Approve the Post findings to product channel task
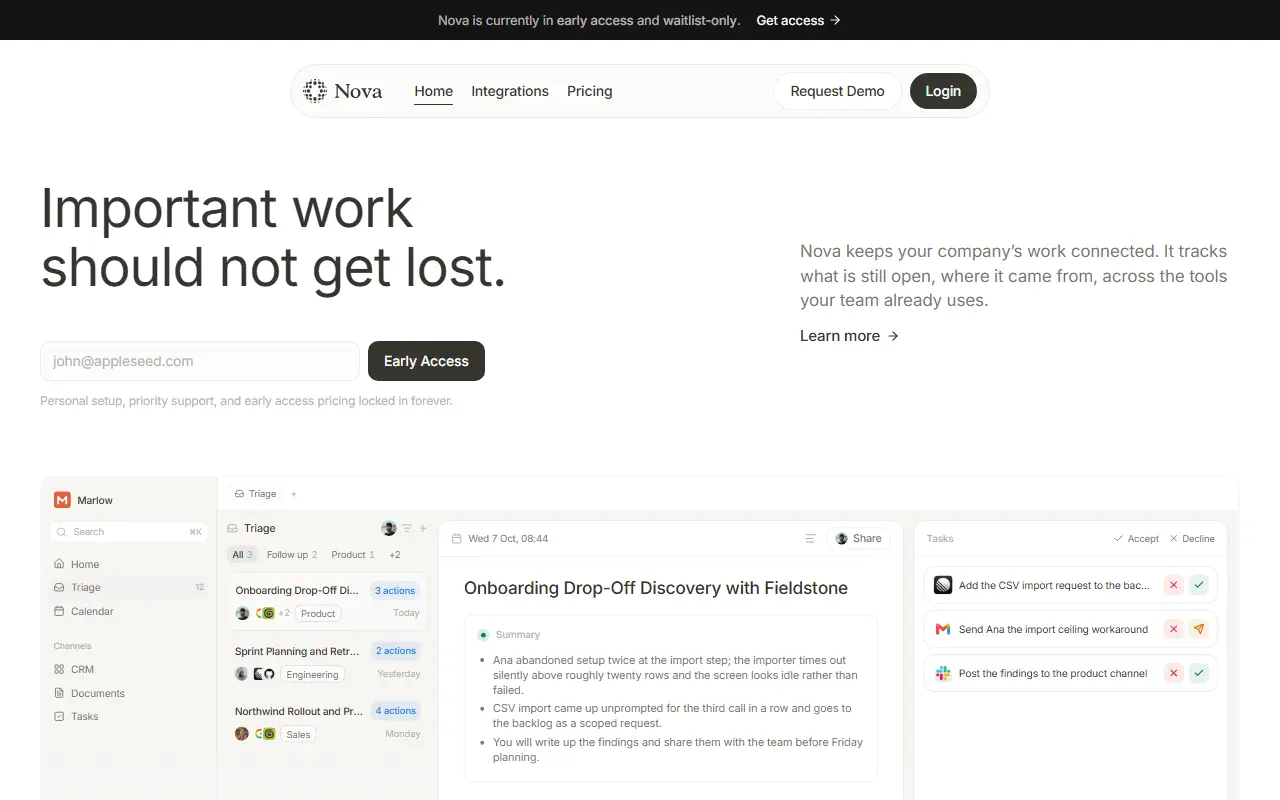 (1199, 673)
